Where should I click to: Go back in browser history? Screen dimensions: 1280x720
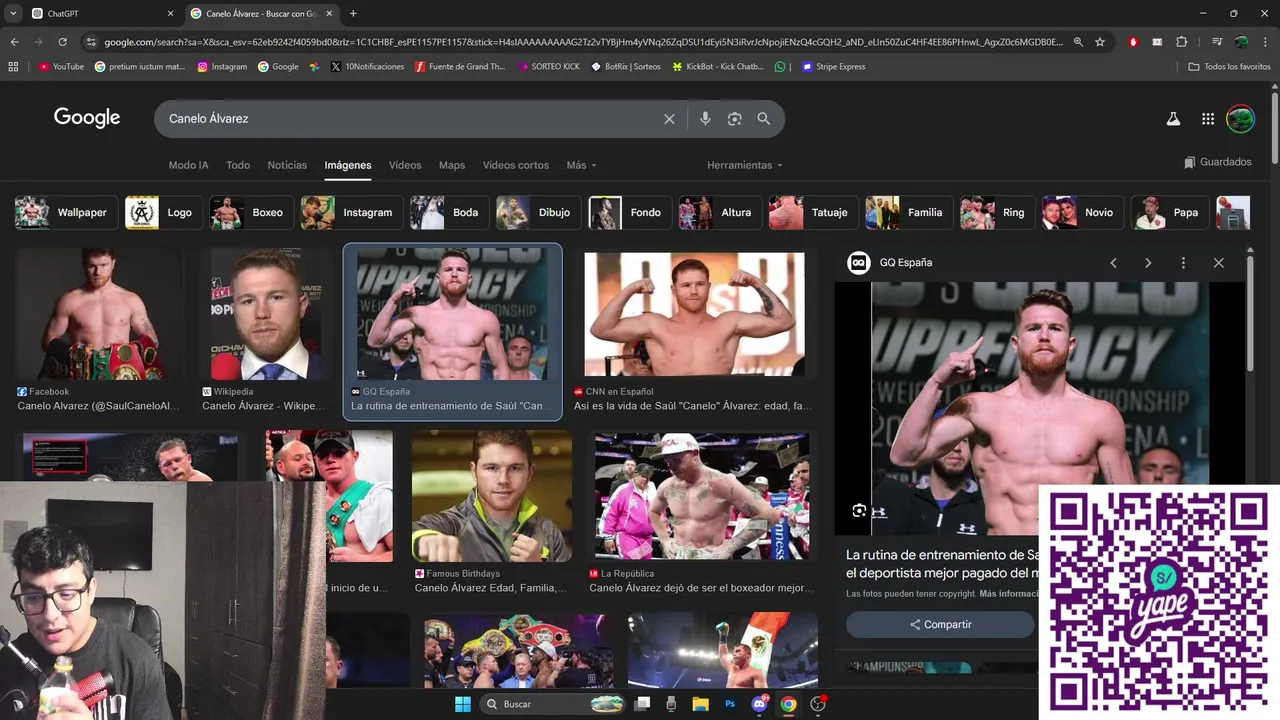tap(14, 42)
